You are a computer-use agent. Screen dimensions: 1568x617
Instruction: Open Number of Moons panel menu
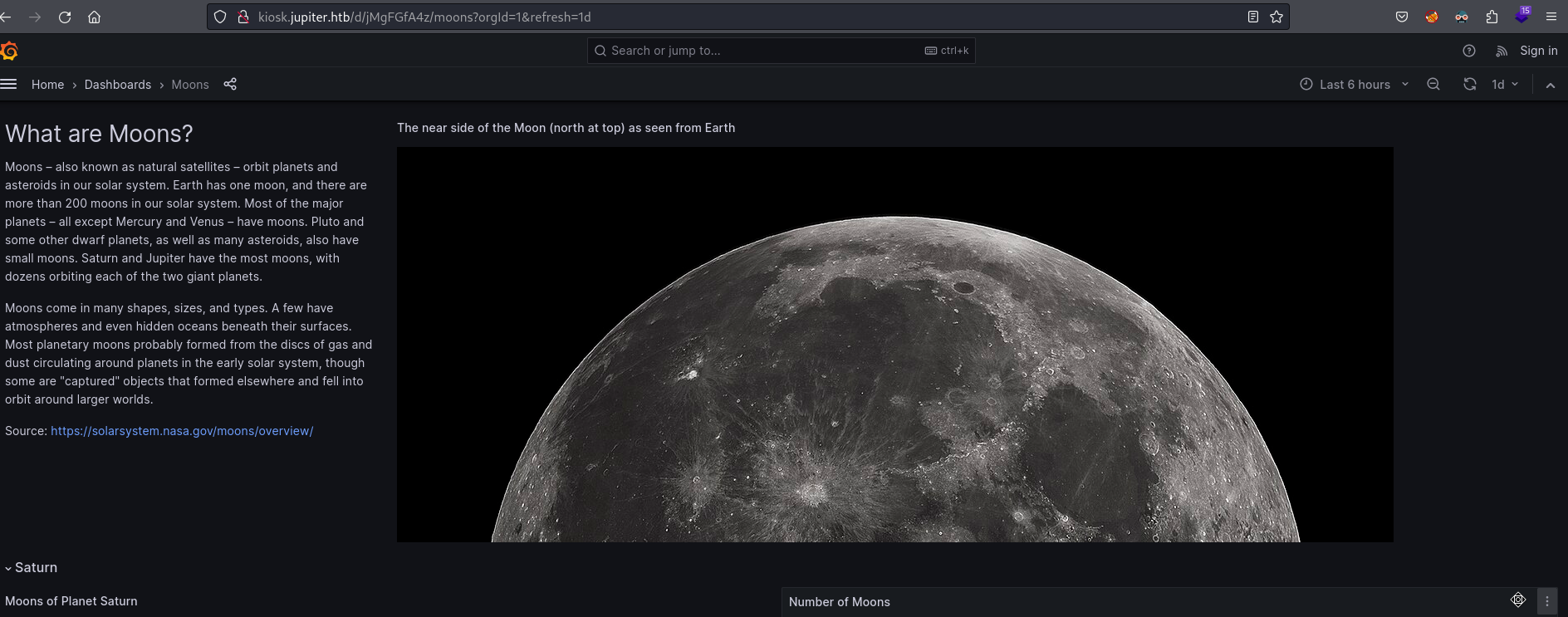point(1546,601)
